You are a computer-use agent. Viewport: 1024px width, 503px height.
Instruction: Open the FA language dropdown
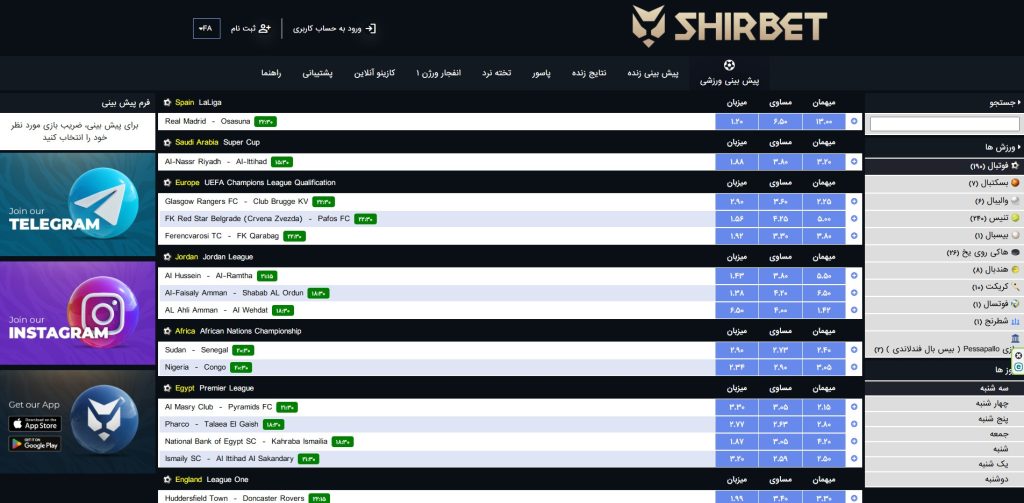coord(206,28)
